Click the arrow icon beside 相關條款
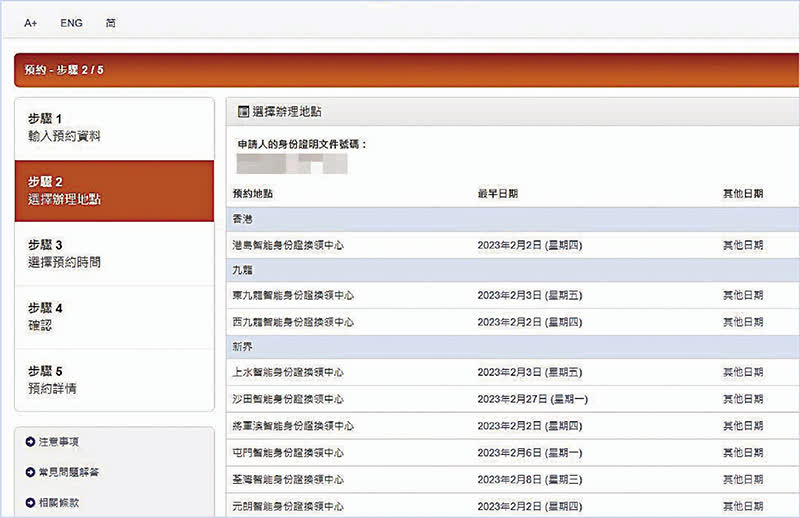This screenshot has height=518, width=800. pyautogui.click(x=29, y=502)
